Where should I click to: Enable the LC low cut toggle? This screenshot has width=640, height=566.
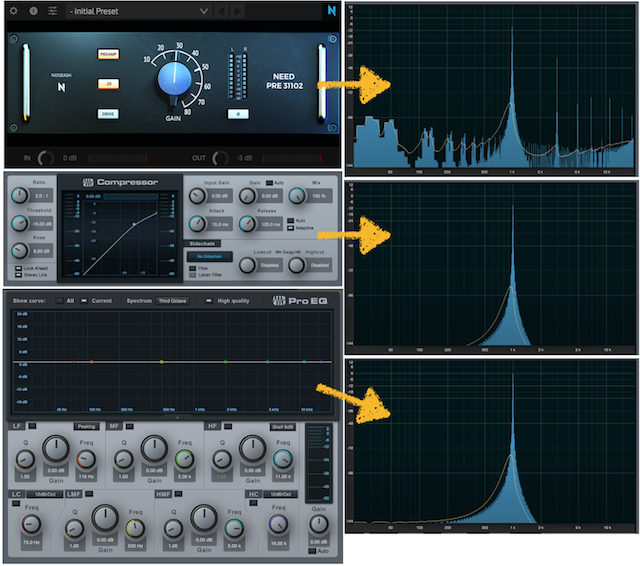click(x=16, y=503)
